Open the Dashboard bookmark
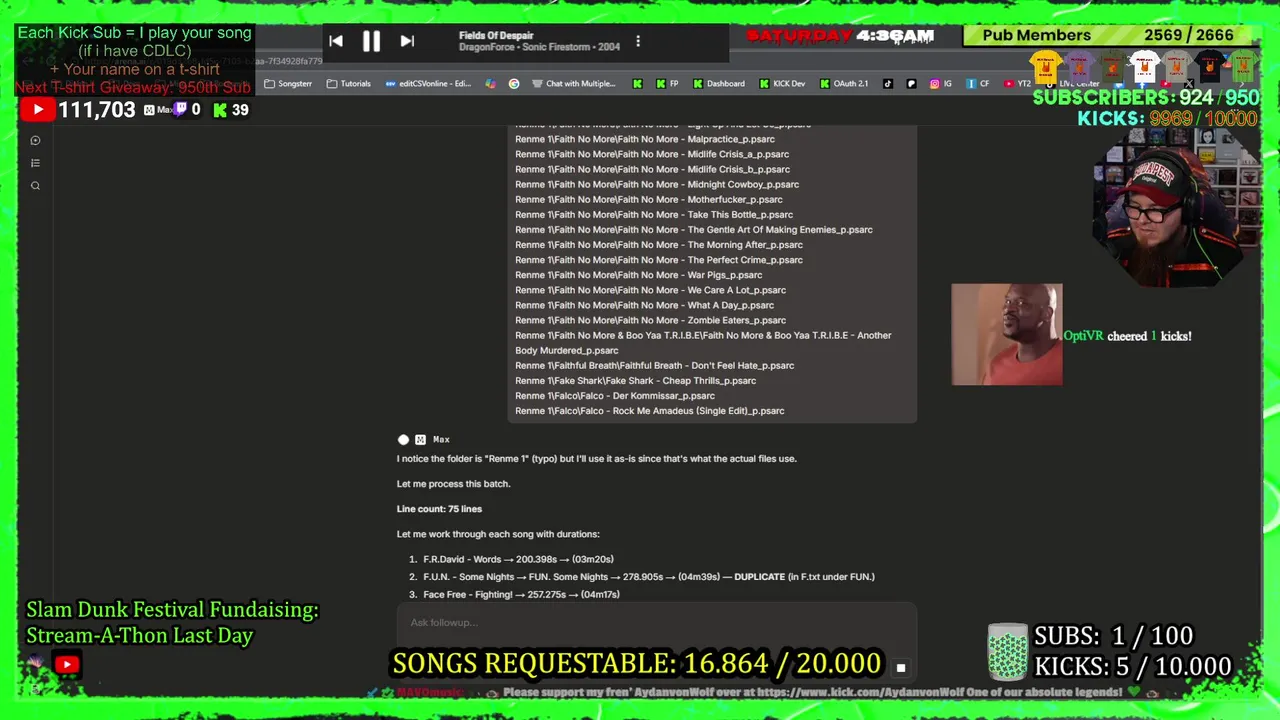 click(718, 84)
